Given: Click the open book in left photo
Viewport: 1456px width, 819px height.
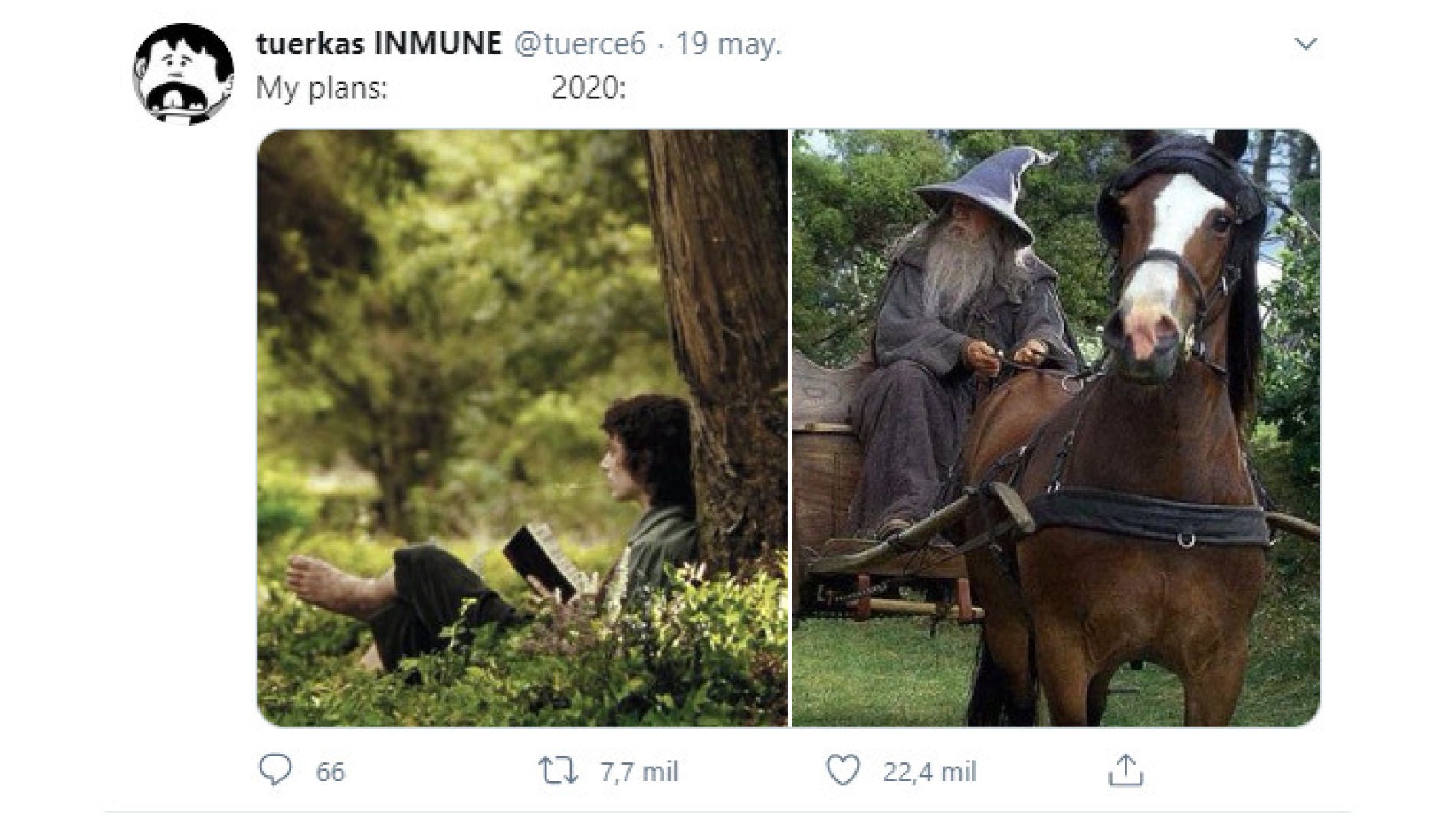Looking at the screenshot, I should [x=539, y=562].
